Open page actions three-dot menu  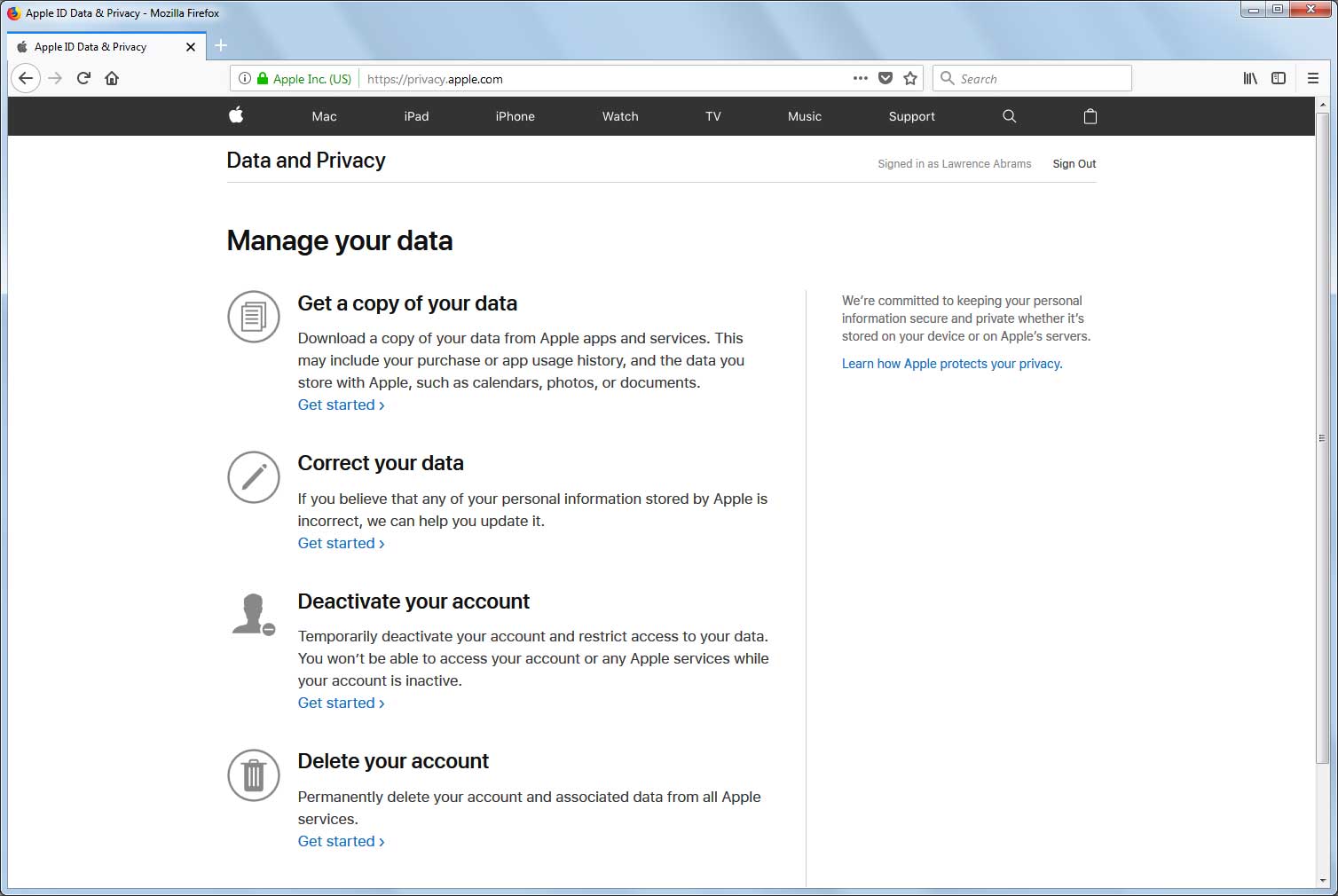click(860, 78)
